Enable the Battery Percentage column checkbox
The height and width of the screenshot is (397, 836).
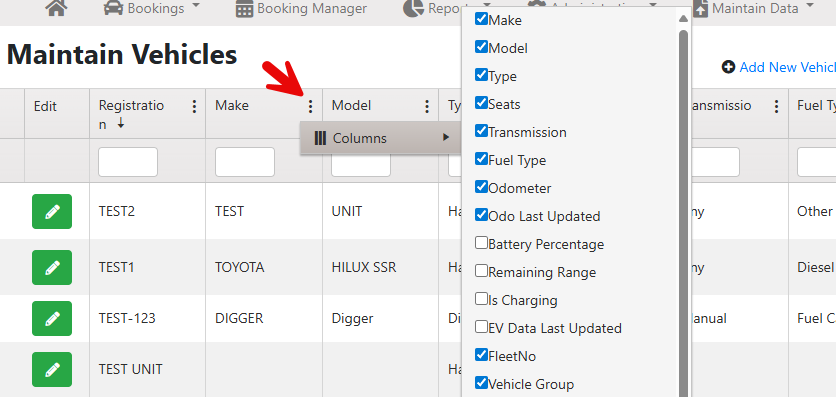[481, 243]
